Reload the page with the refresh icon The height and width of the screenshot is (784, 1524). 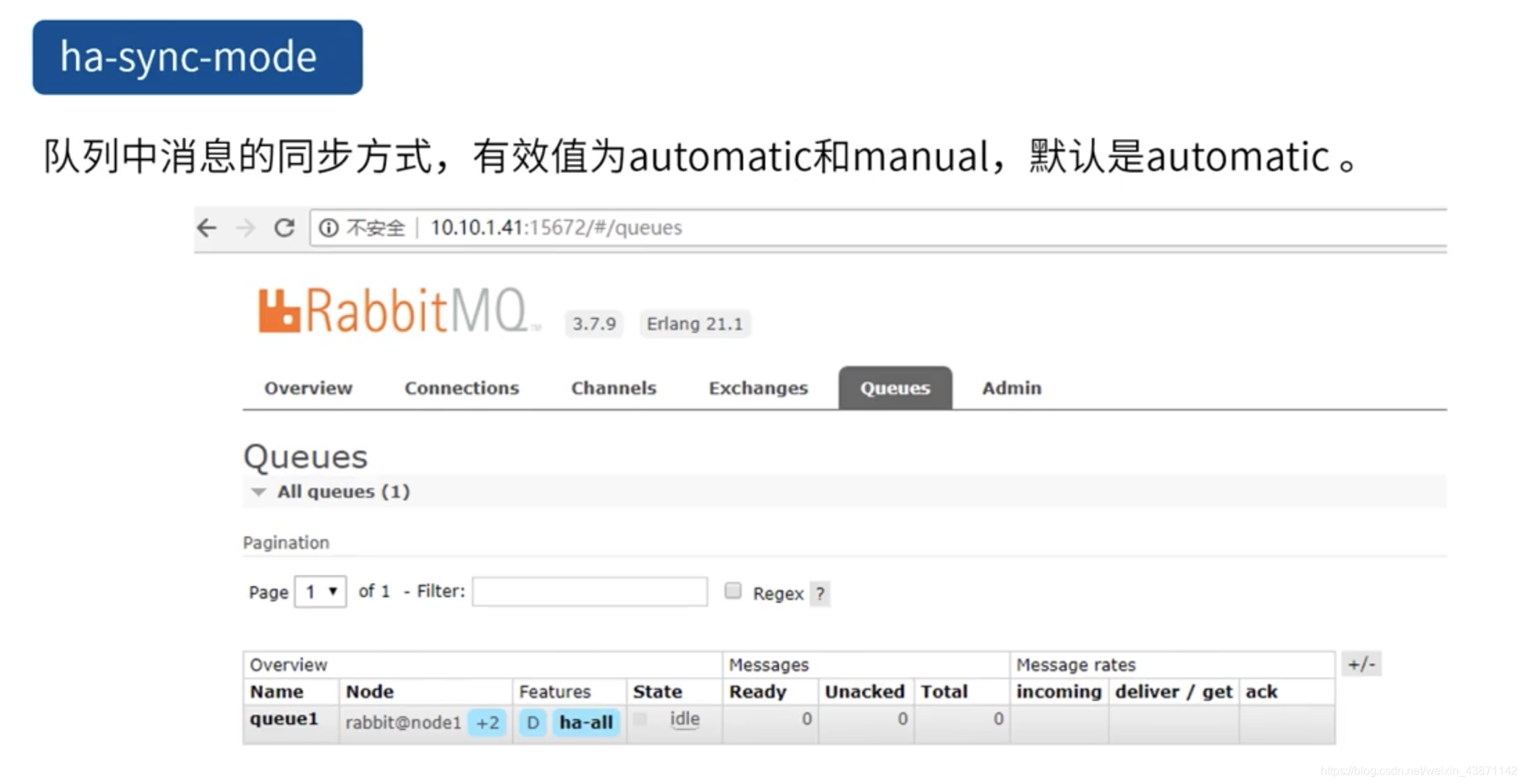pos(284,228)
